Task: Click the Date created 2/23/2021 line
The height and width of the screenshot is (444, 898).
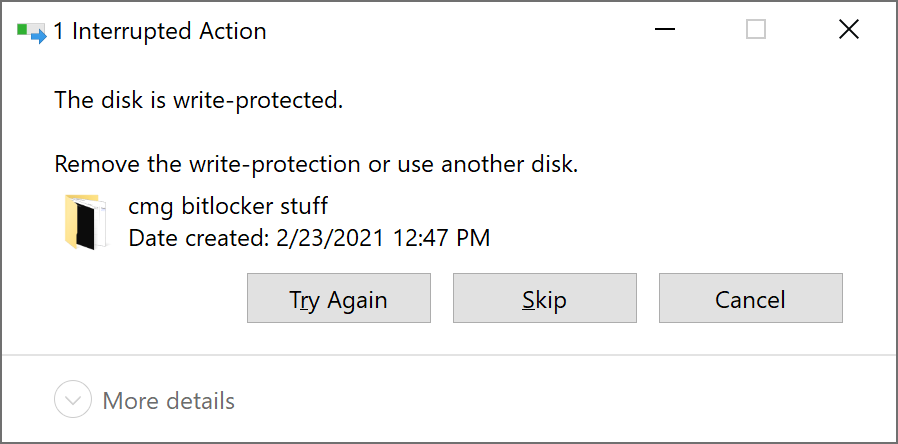Action: pos(309,238)
